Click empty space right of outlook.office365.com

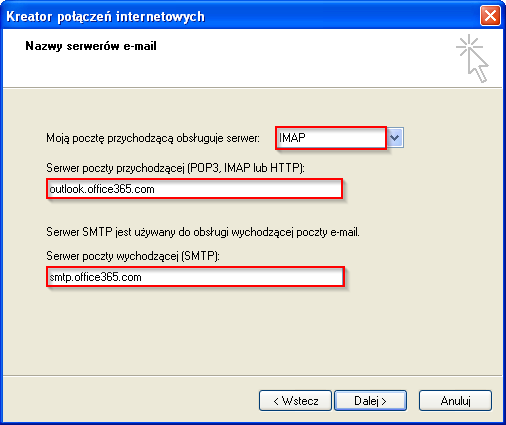pos(248,189)
